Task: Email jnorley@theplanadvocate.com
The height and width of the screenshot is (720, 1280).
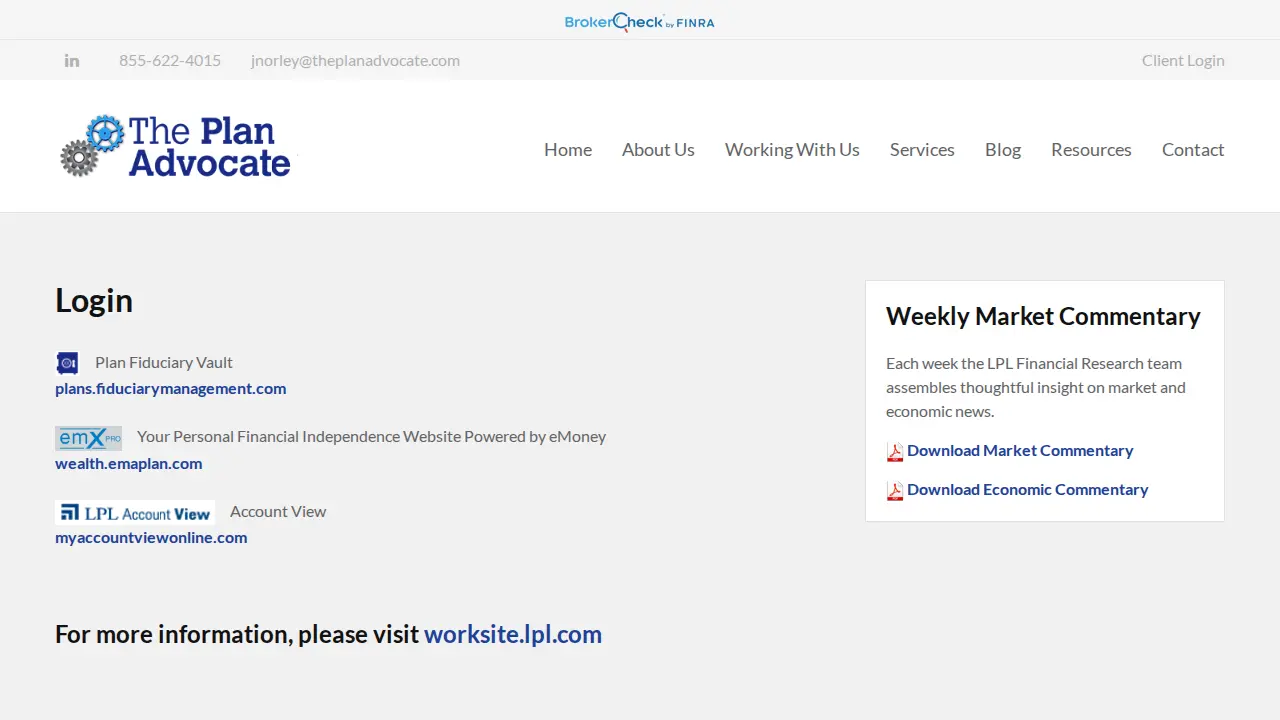Action: (355, 60)
